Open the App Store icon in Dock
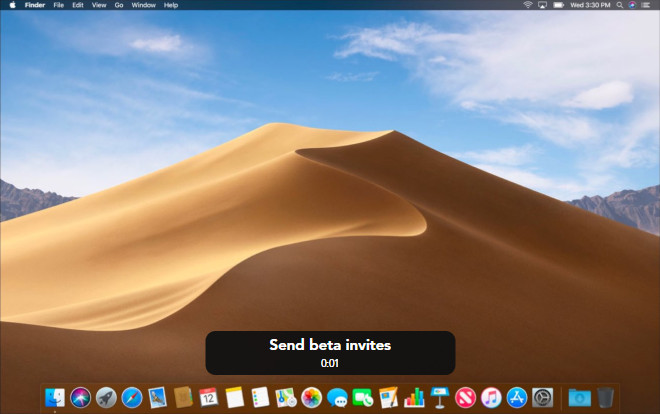Screen dimensions: 660x414 pyautogui.click(x=517, y=398)
